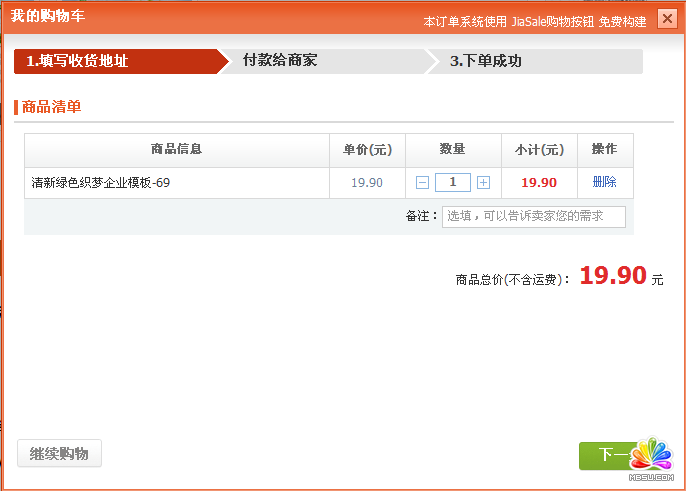The width and height of the screenshot is (686, 491).
Task: Increase quantity with the plus icon
Action: [484, 182]
